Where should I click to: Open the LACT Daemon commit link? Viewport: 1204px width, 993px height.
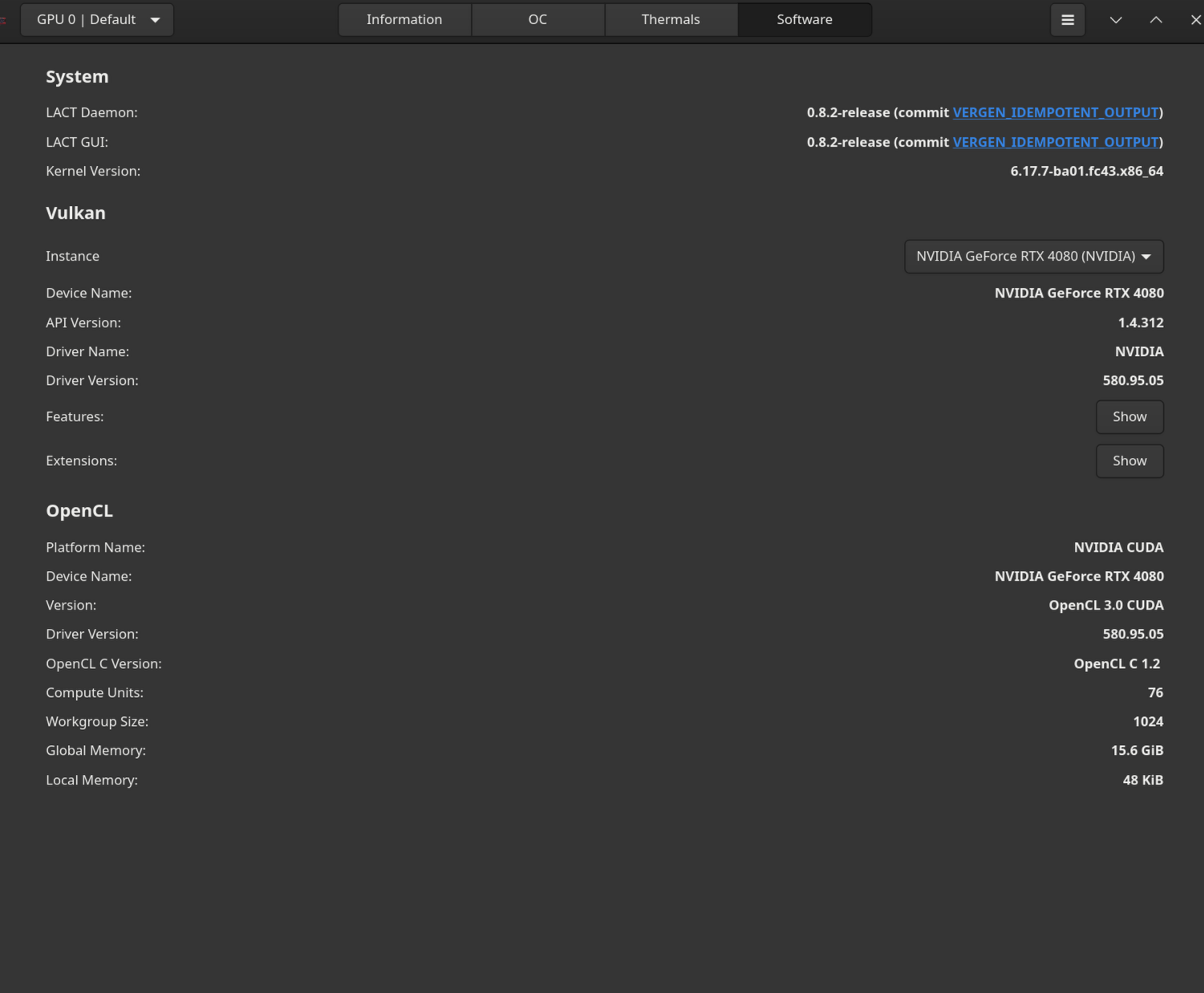pos(1056,112)
